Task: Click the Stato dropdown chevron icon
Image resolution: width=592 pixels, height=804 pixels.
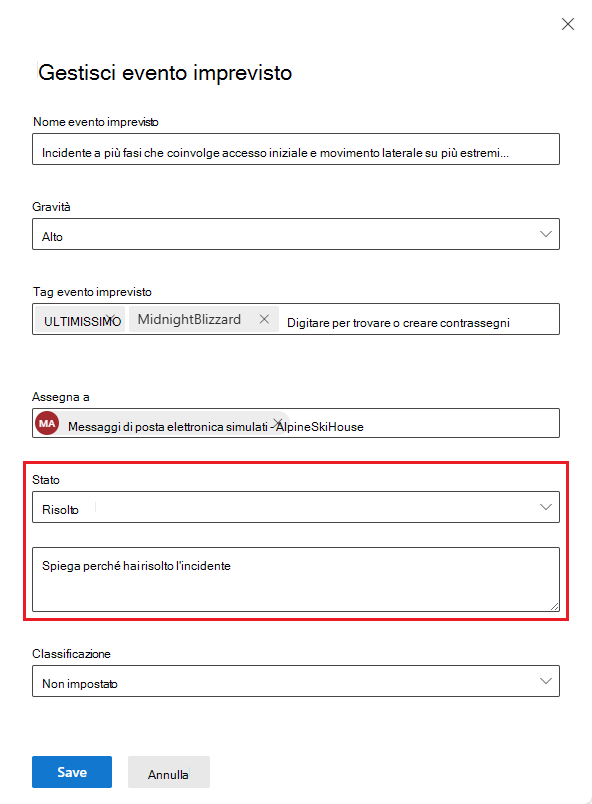Action: pyautogui.click(x=547, y=507)
